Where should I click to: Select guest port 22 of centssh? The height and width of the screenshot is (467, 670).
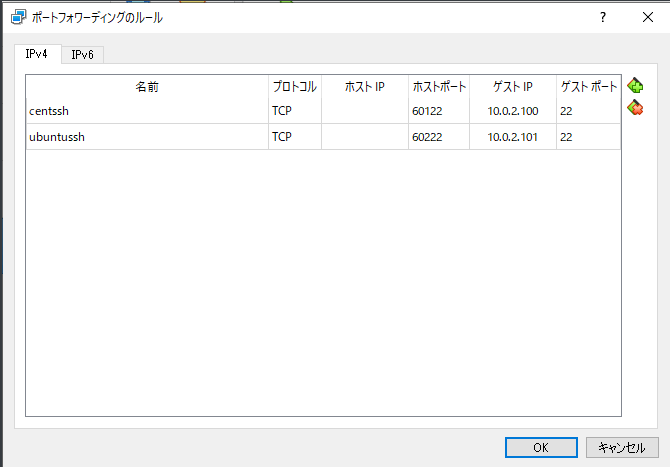point(589,111)
